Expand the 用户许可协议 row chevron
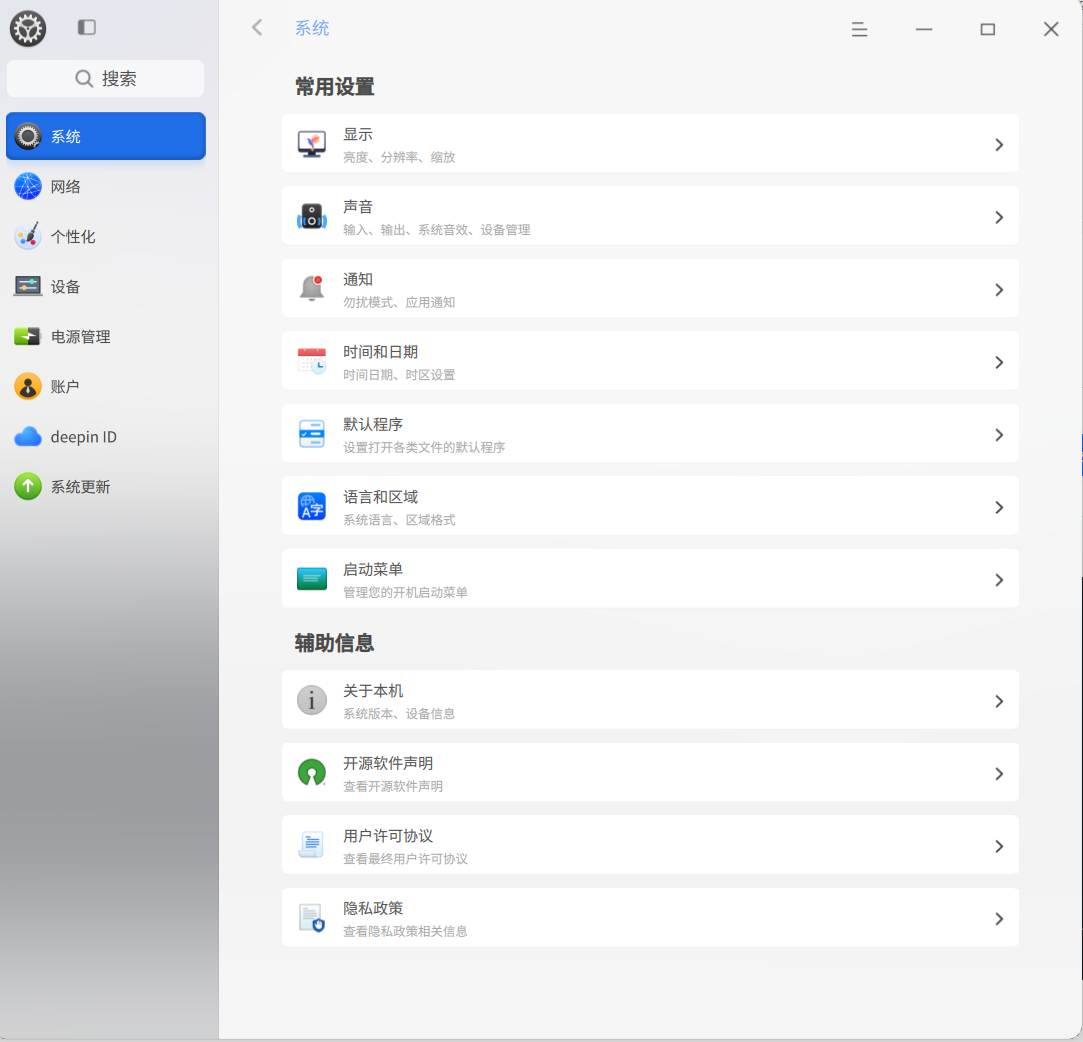Image resolution: width=1083 pixels, height=1042 pixels. point(999,846)
